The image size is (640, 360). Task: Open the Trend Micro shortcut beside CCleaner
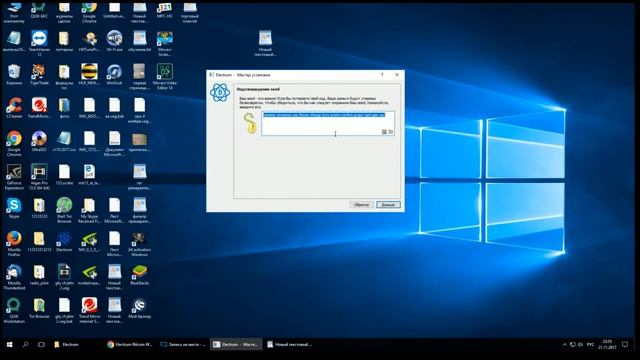pos(39,108)
